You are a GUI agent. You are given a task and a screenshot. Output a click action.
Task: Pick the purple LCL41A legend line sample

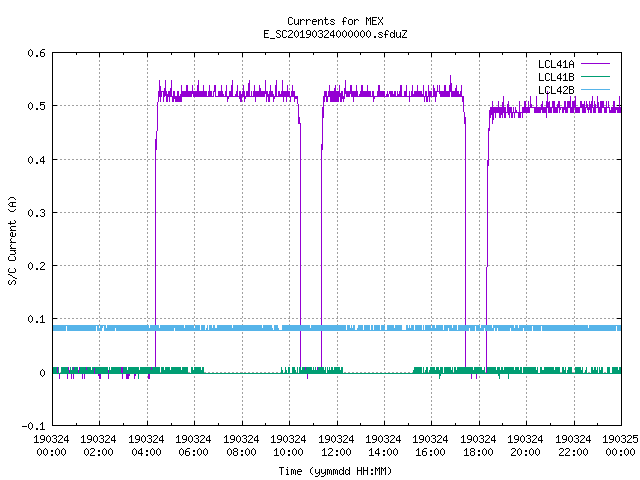(x=595, y=64)
